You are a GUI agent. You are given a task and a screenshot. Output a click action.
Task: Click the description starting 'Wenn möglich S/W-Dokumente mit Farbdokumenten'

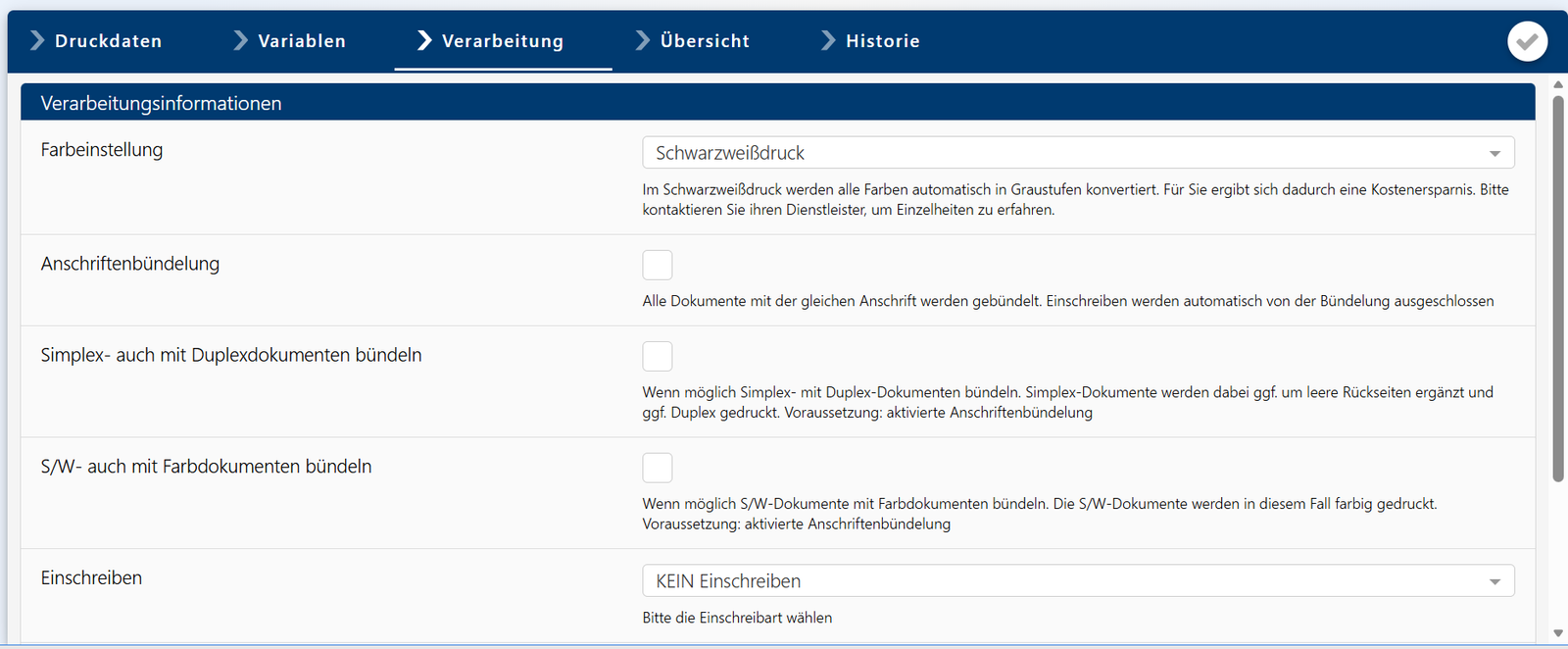[x=1040, y=514]
